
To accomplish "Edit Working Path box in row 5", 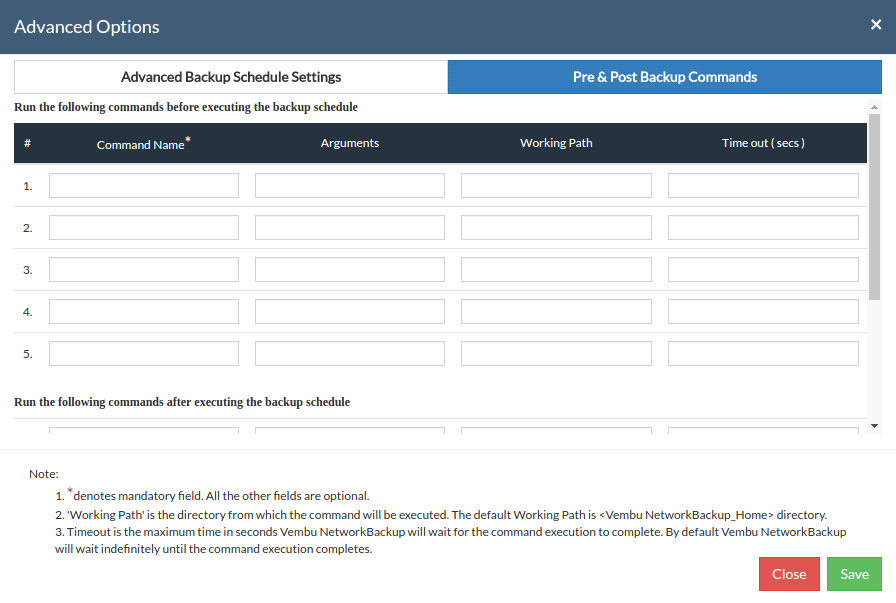I will (556, 353).
